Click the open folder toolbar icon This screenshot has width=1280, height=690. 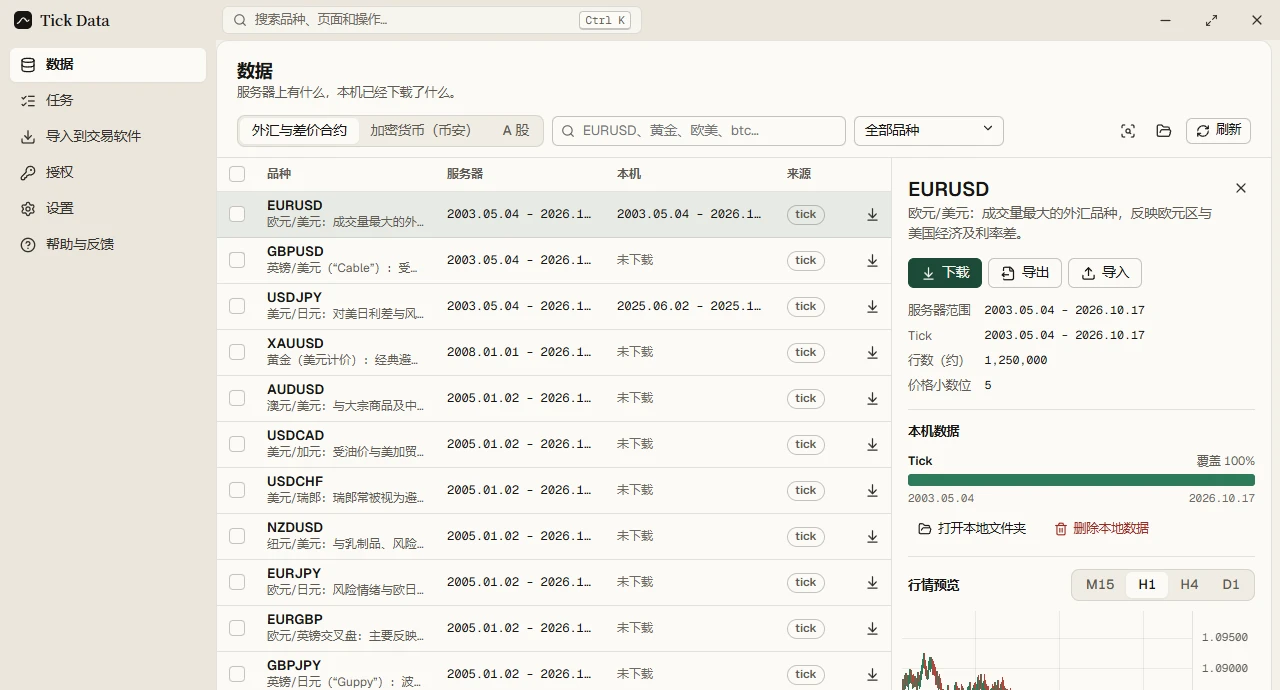click(x=1163, y=131)
